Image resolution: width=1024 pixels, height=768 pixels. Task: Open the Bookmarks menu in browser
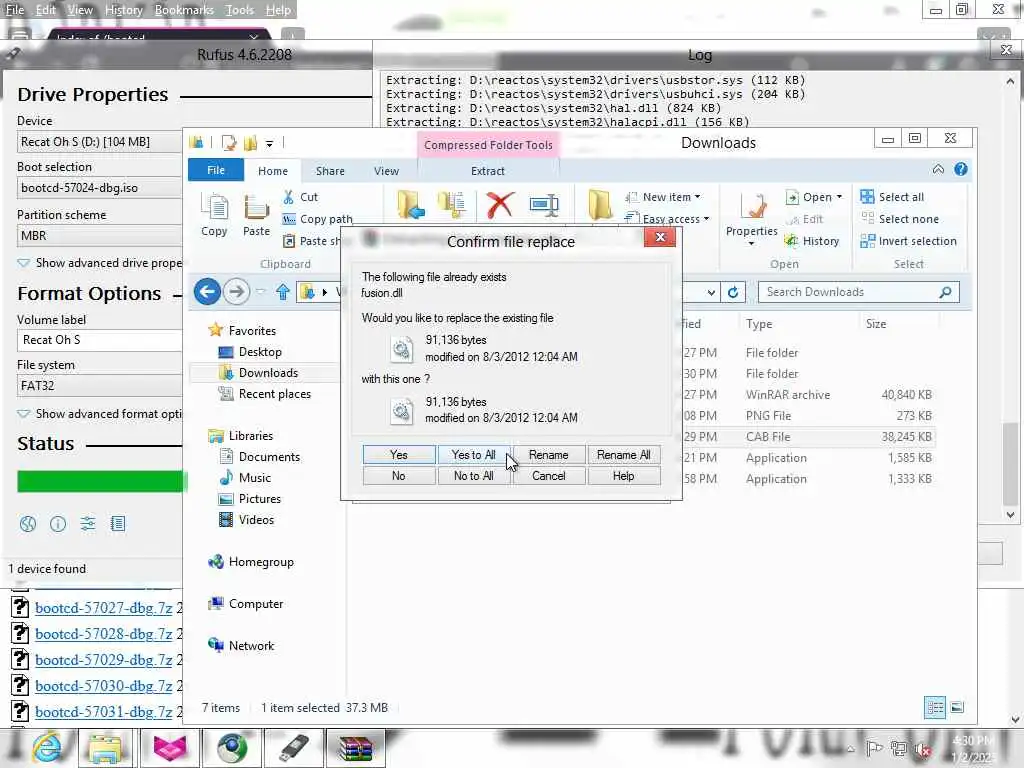point(184,10)
